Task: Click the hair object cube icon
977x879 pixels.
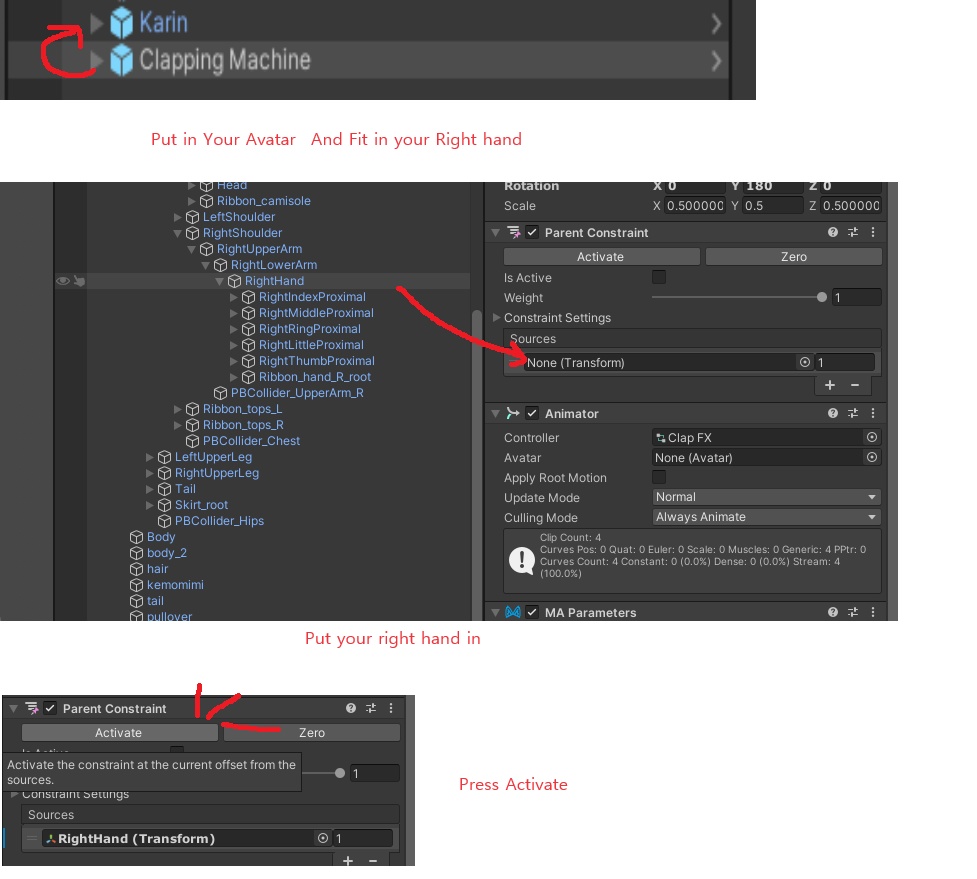Action: tap(136, 569)
